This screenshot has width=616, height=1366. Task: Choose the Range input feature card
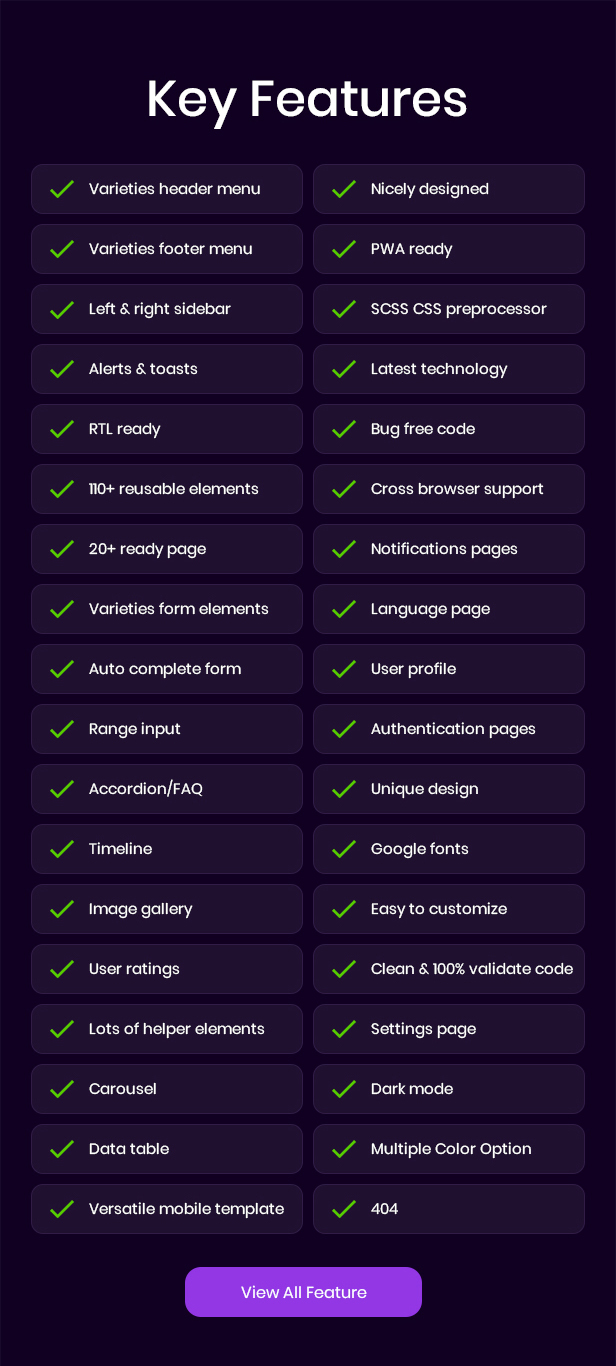click(x=167, y=729)
